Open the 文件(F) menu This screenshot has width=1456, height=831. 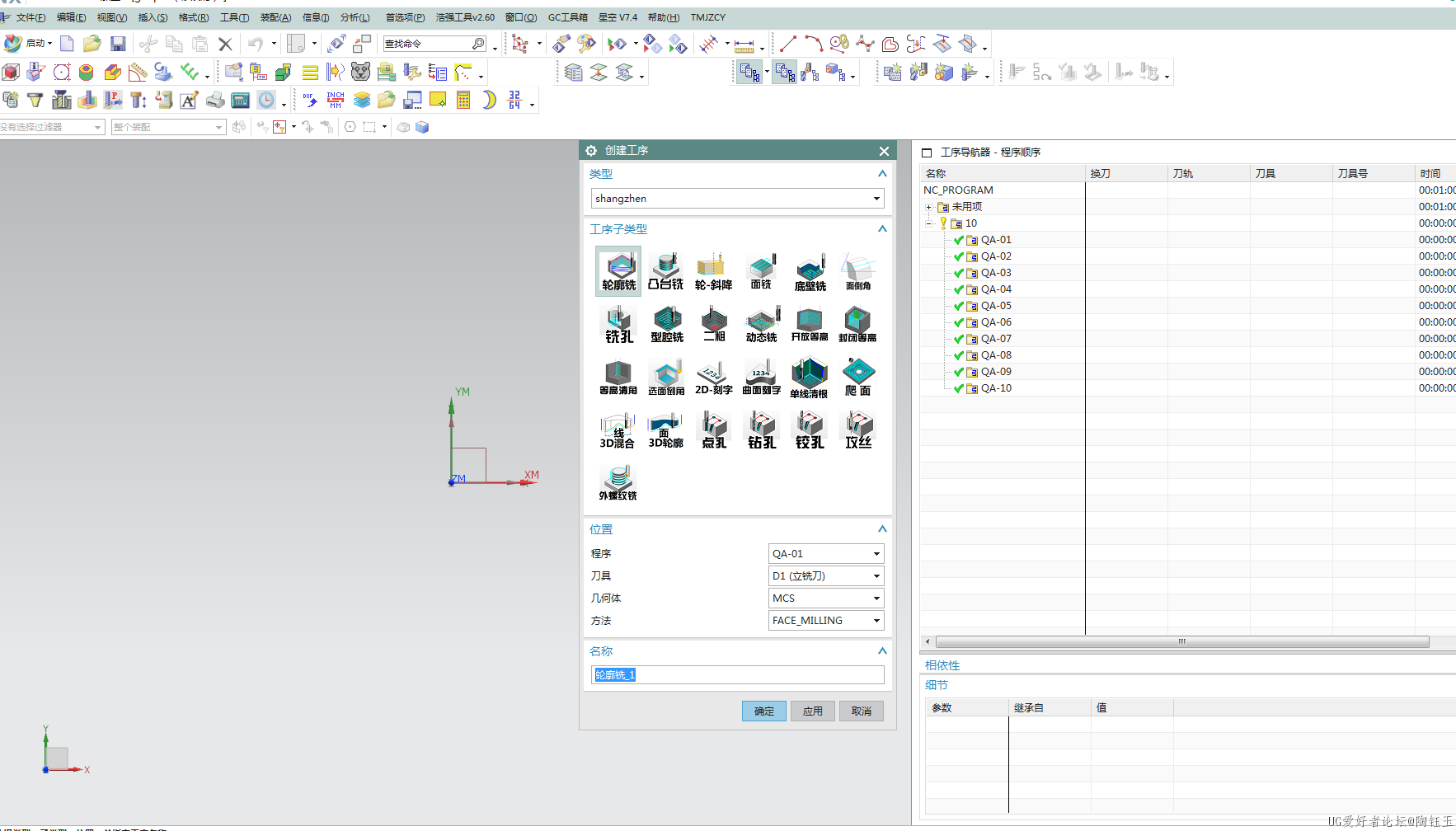point(30,17)
